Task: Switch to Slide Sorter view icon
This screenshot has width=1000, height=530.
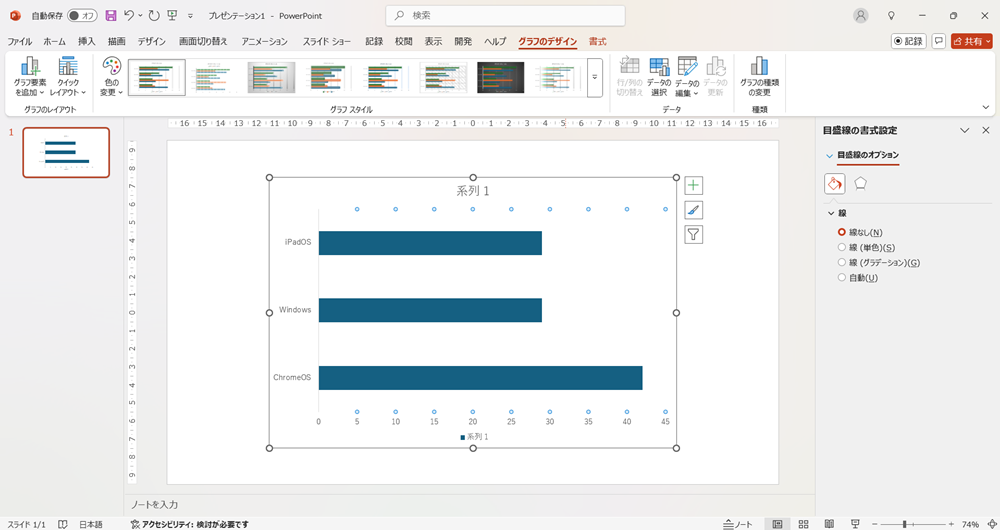Action: 804,524
